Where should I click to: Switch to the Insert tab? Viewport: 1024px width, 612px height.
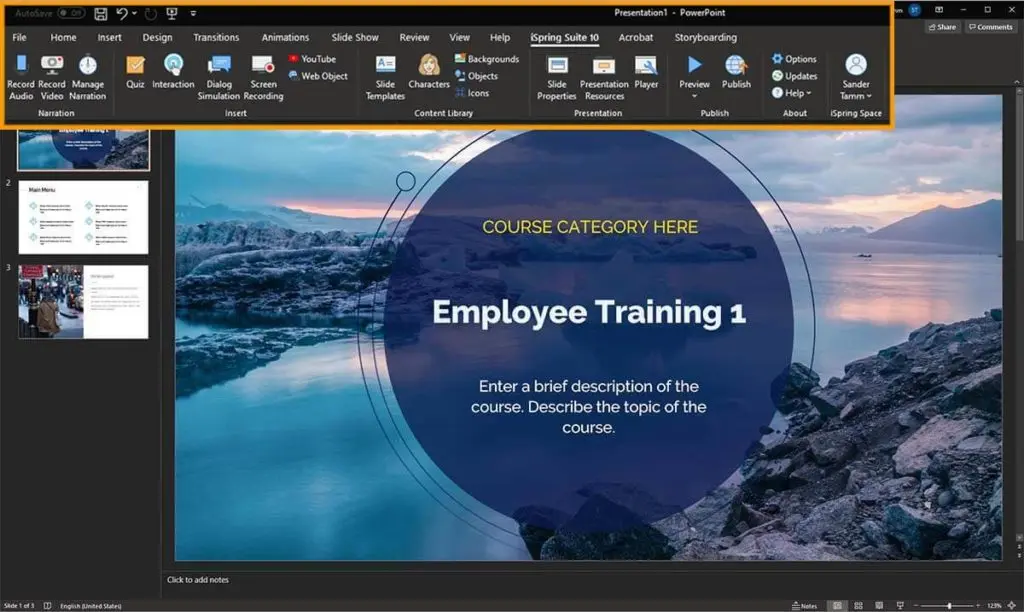tap(110, 37)
